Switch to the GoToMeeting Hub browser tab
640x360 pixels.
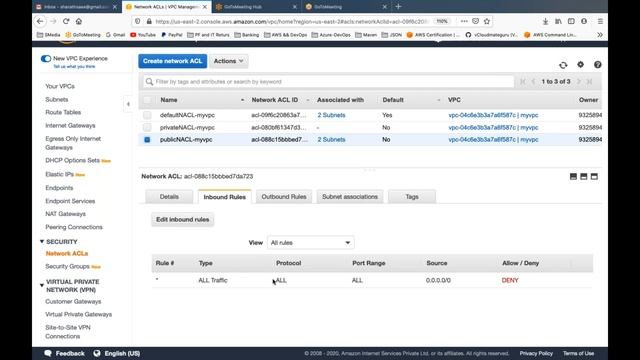255,7
